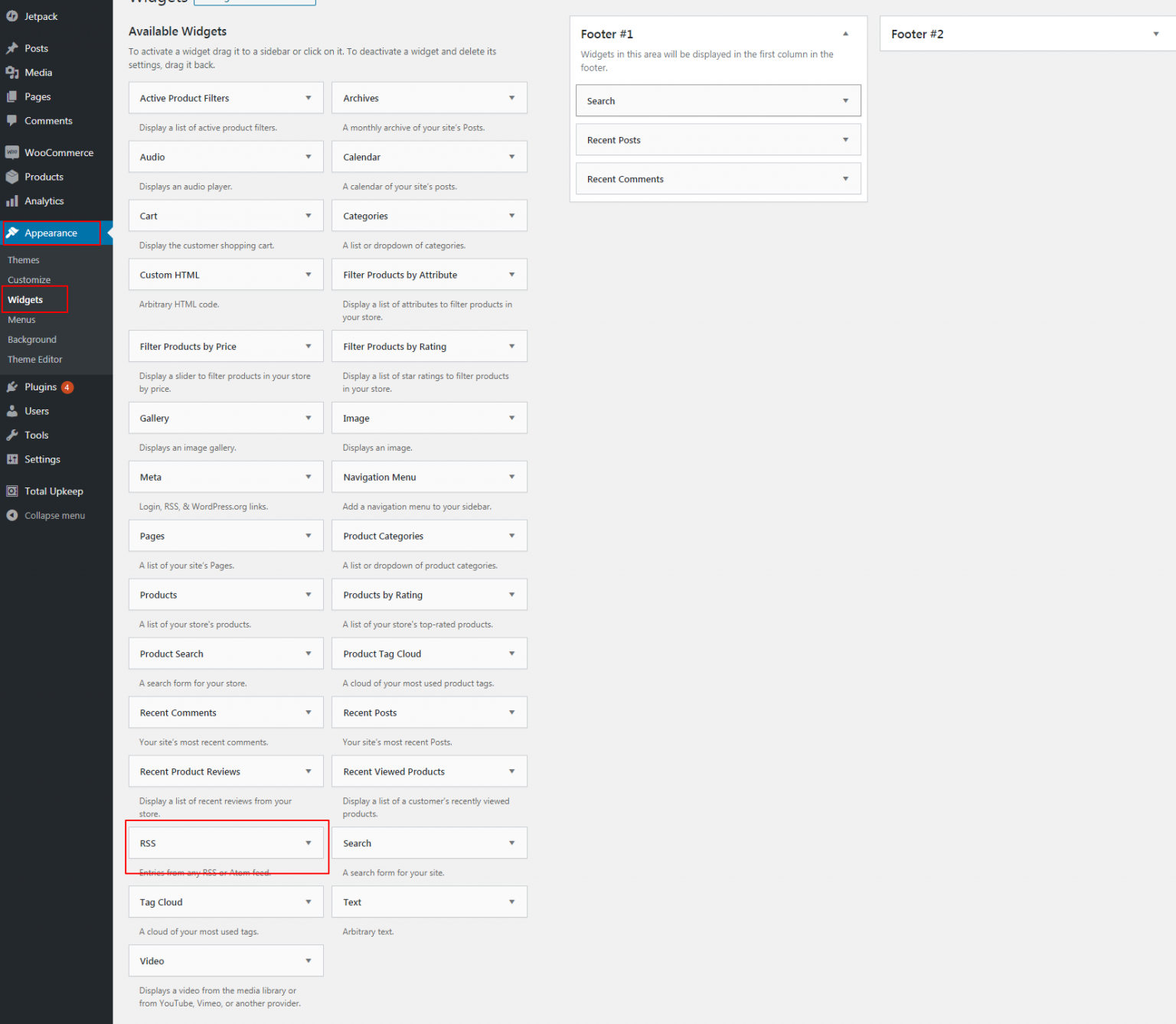Viewport: 1176px width, 1024px height.
Task: Collapse the Footer #1 panel
Action: coord(845,34)
